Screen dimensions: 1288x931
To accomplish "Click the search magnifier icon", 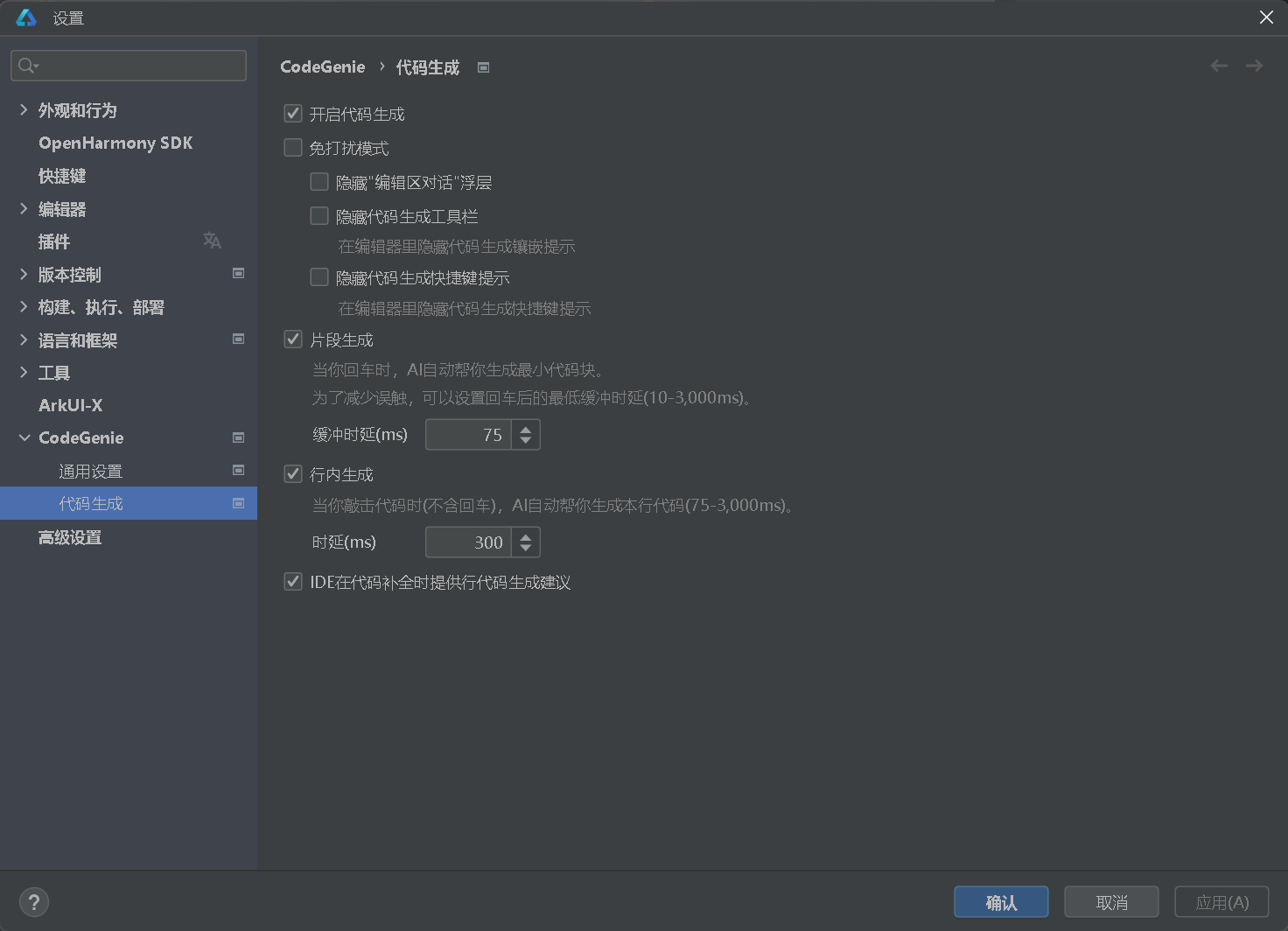I will tap(27, 66).
